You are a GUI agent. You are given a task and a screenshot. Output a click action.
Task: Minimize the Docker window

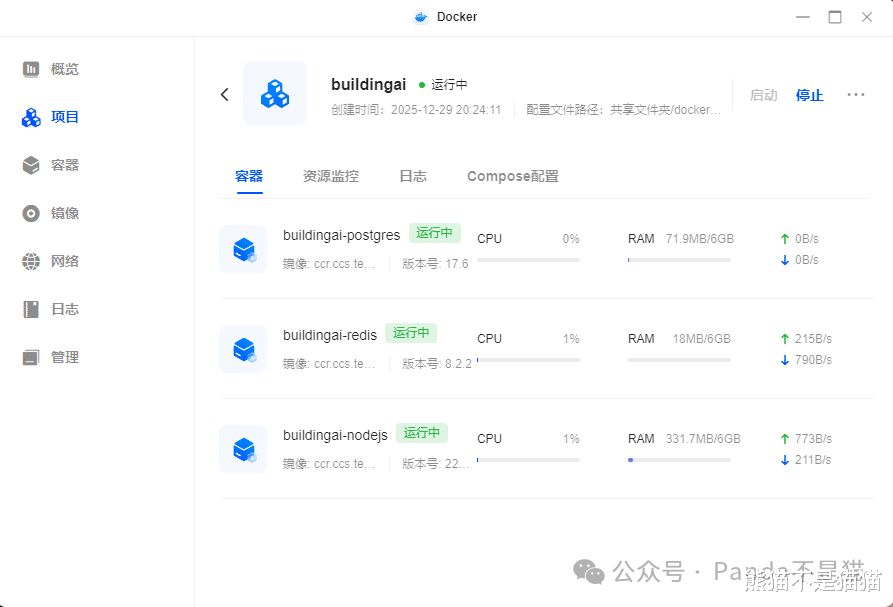(803, 17)
